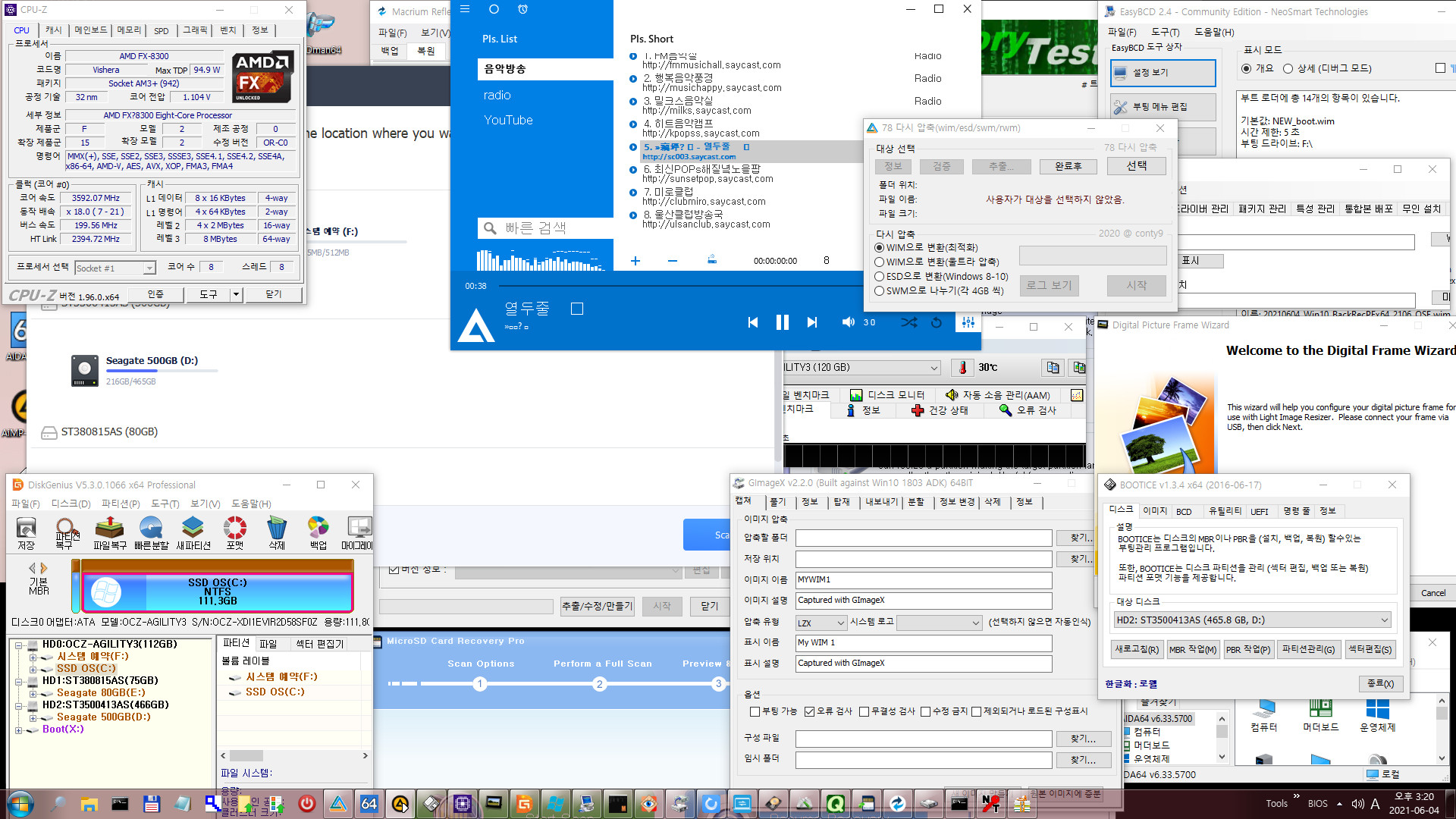Enable GImageX 무결성 검사 checkbox
This screenshot has width=1456, height=819.
[887, 711]
